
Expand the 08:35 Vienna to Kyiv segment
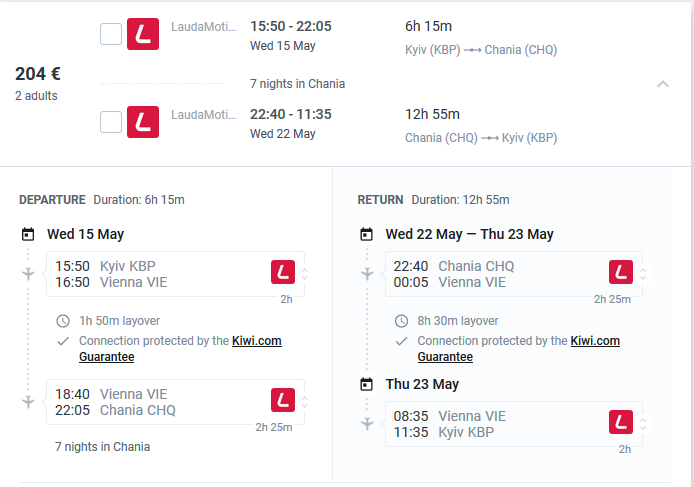642,424
